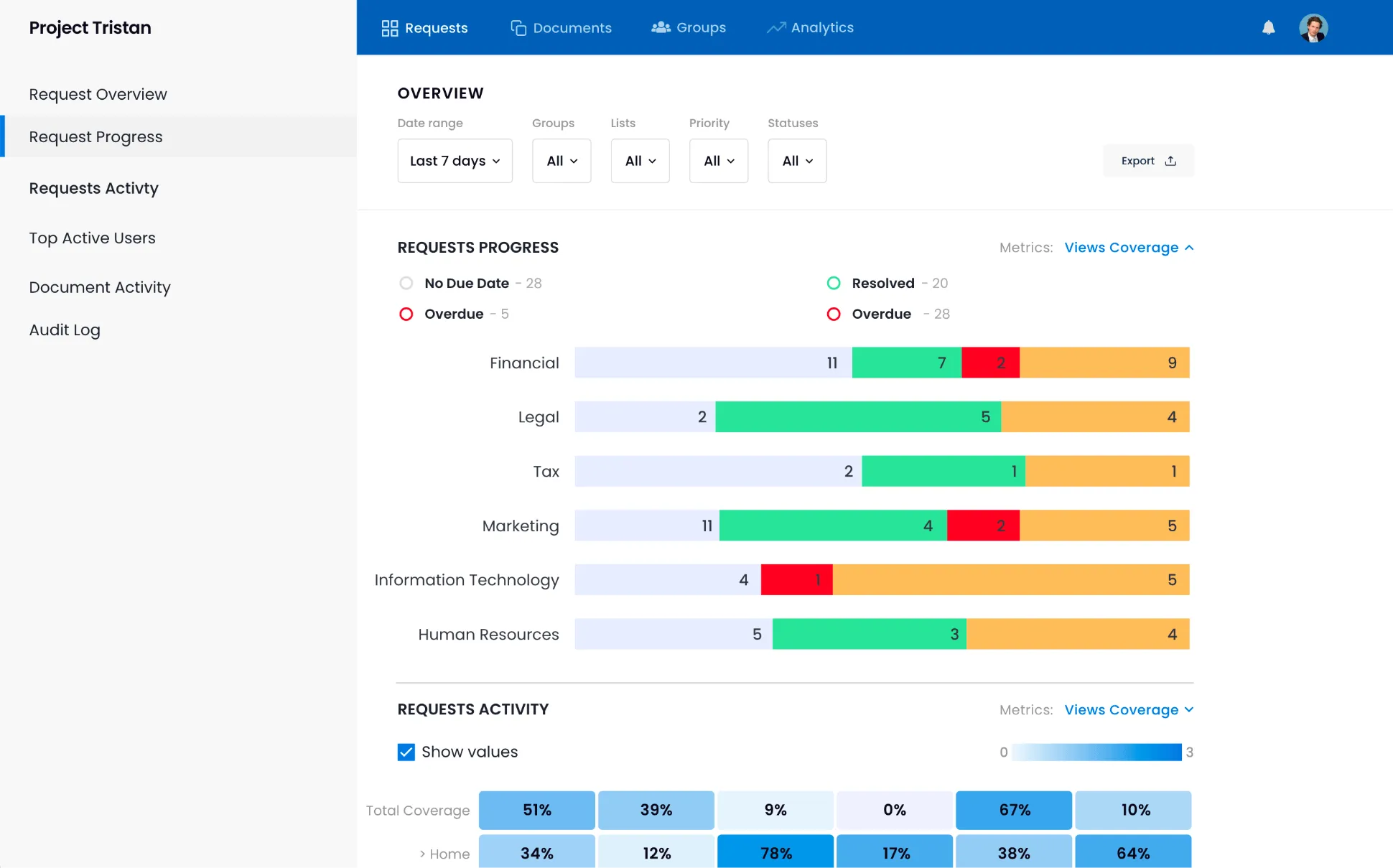Expand the Home row in coverage table
1393x868 pixels.
423,854
